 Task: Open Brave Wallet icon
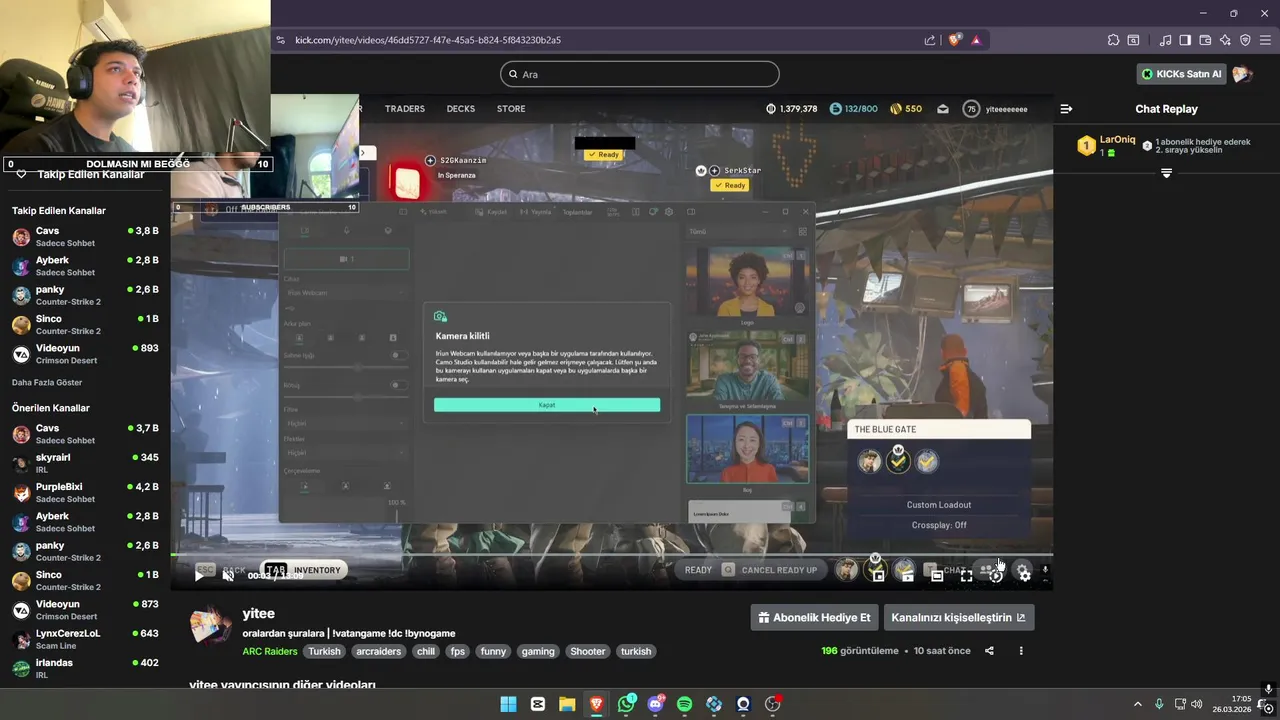tap(1205, 40)
